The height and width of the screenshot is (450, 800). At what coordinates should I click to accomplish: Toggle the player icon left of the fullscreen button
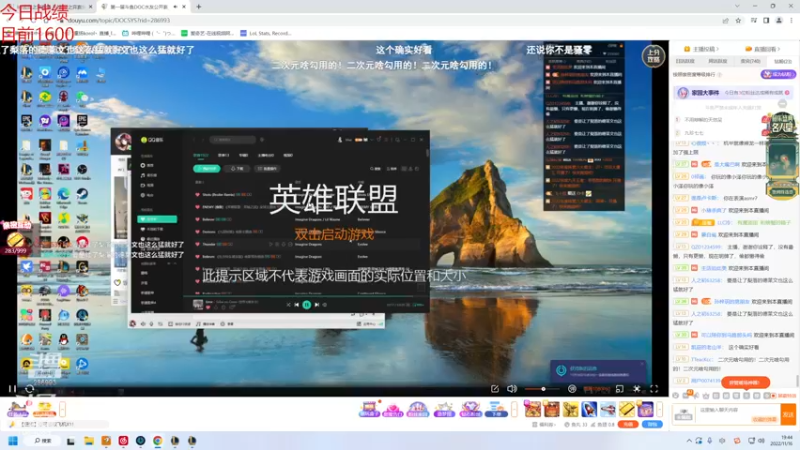pos(637,389)
